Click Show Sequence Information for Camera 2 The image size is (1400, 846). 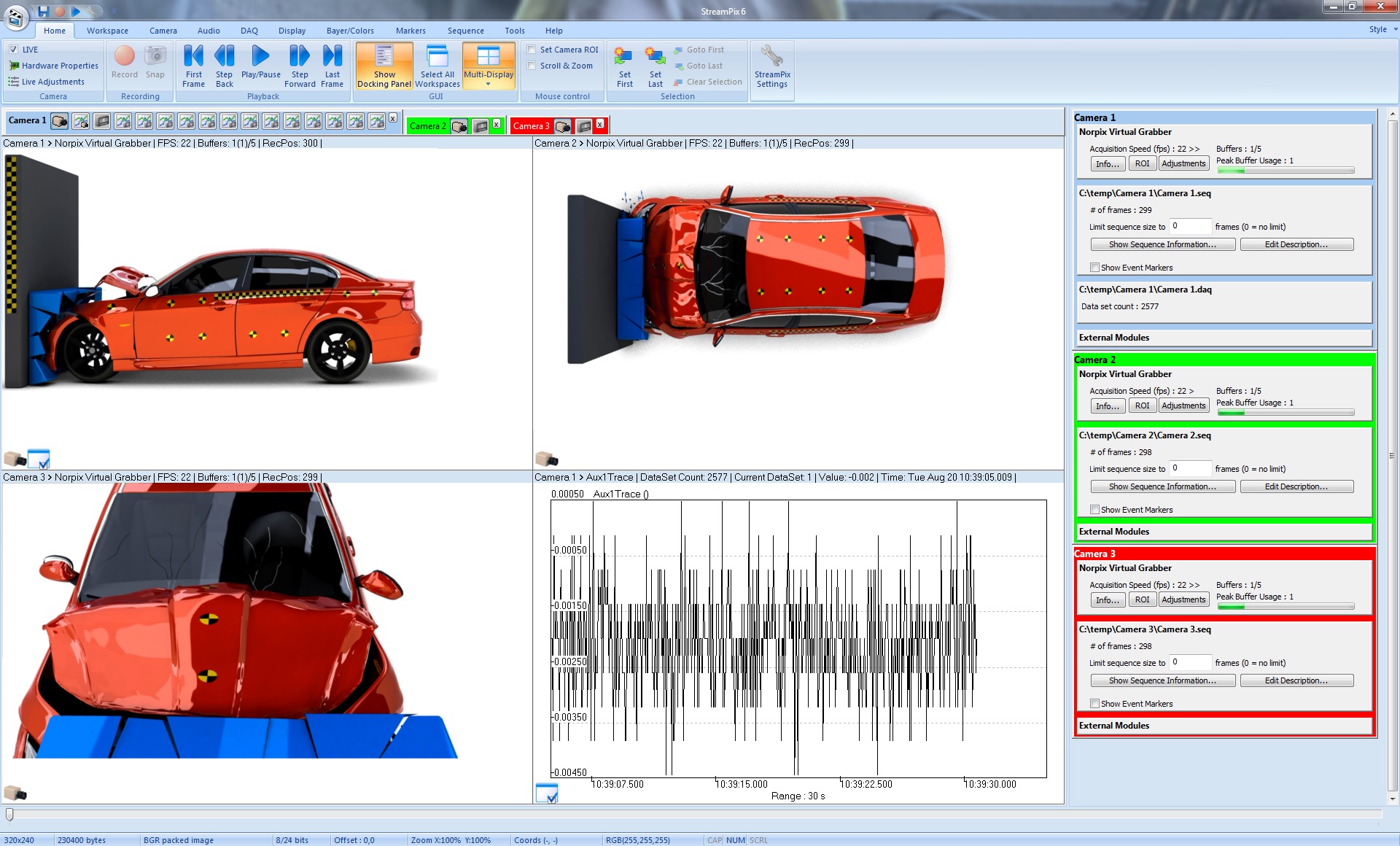[x=1161, y=487]
